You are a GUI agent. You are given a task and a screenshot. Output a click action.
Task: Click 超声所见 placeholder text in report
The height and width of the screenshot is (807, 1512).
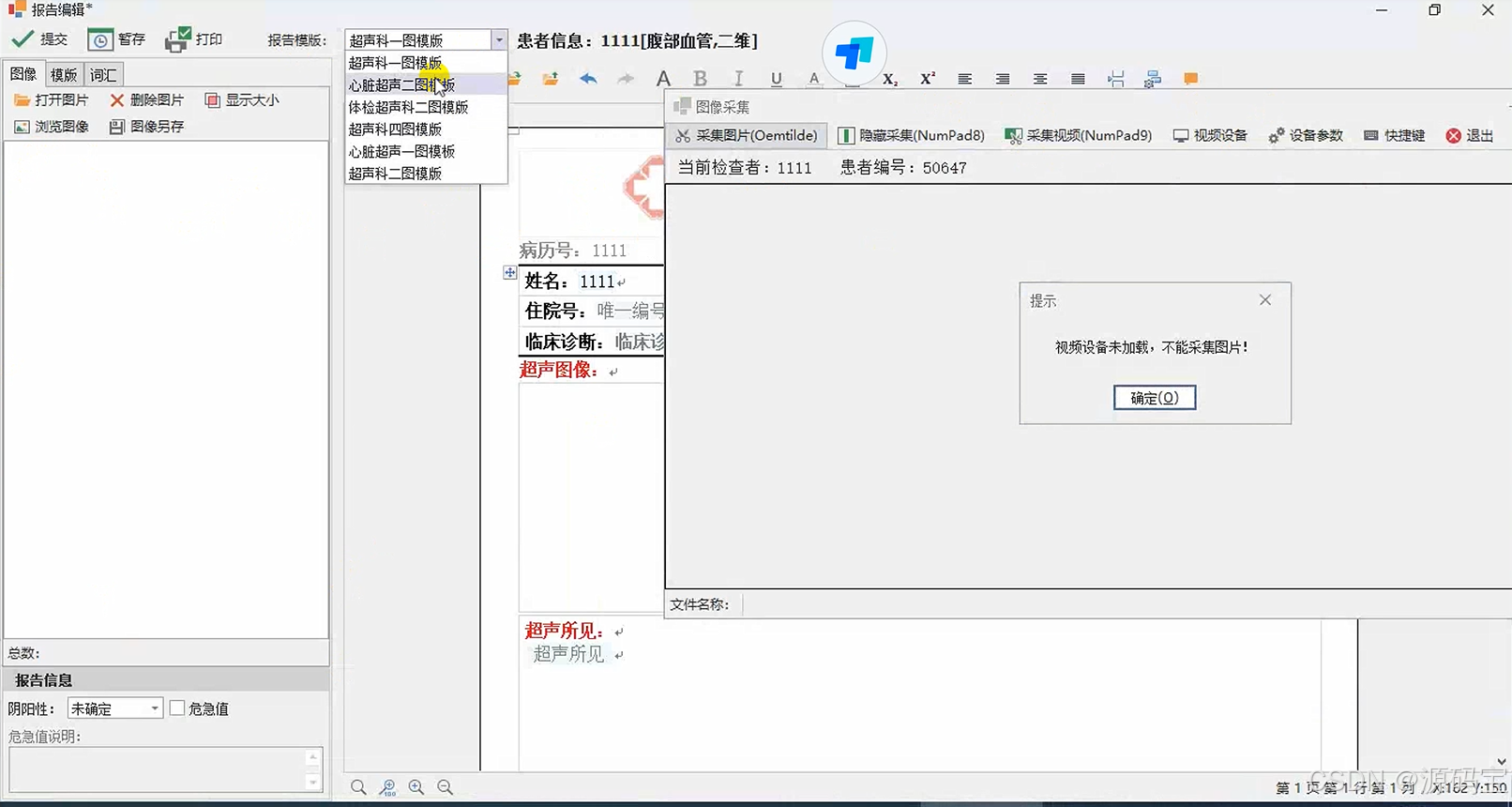coord(568,654)
